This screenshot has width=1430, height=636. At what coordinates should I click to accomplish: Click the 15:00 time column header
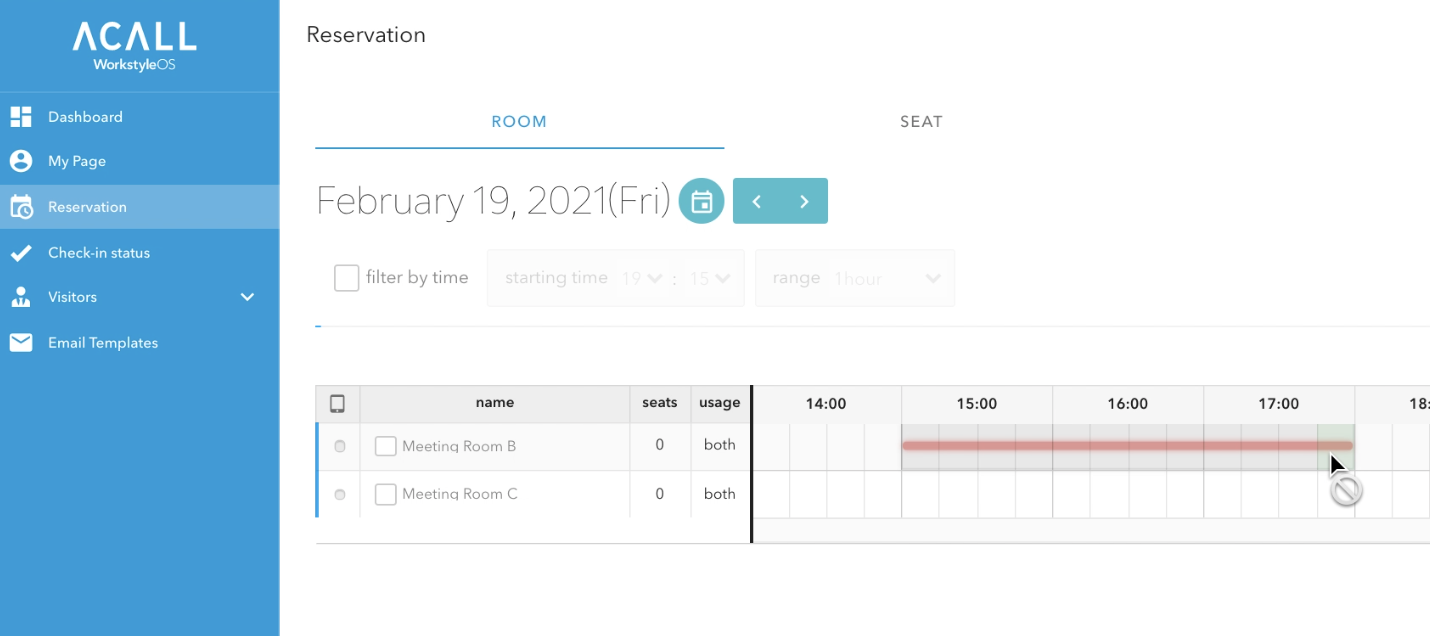point(977,404)
